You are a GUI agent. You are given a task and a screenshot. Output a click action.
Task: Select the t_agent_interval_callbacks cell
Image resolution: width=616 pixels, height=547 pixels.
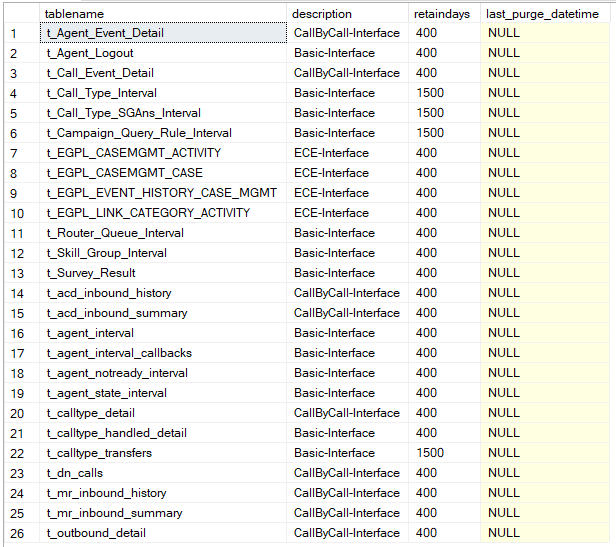click(163, 353)
